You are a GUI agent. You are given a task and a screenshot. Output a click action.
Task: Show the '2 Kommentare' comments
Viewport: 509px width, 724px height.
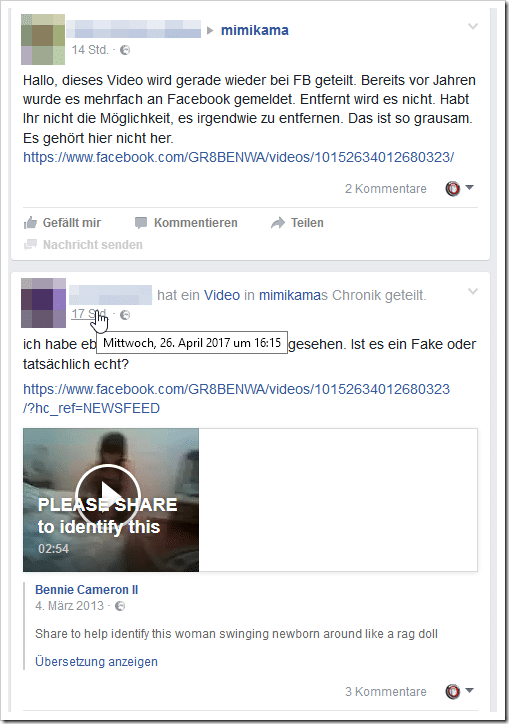click(386, 189)
